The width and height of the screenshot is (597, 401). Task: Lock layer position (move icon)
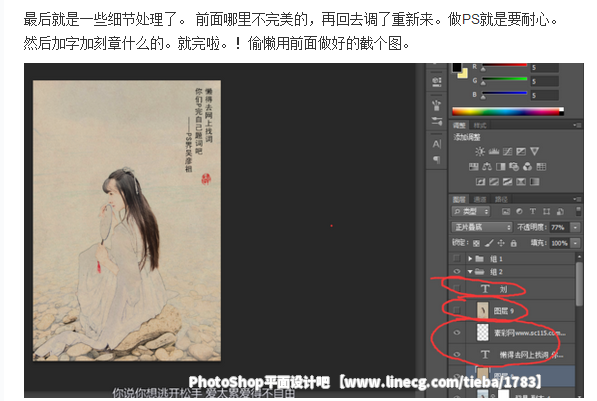pyautogui.click(x=501, y=243)
